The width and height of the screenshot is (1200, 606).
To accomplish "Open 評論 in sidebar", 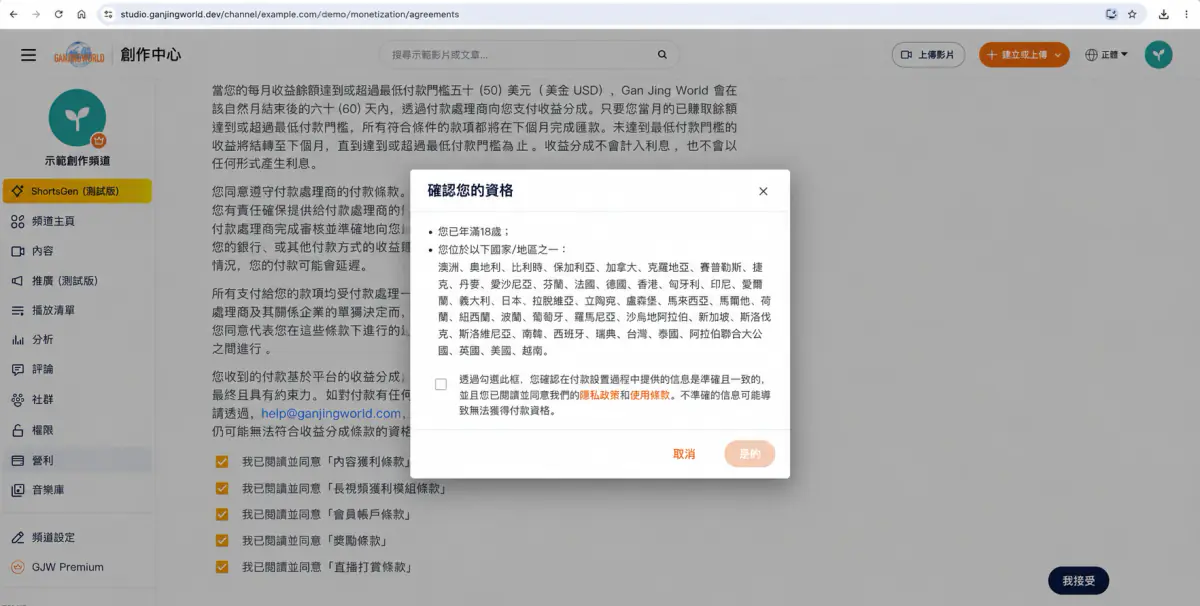I will point(77,369).
